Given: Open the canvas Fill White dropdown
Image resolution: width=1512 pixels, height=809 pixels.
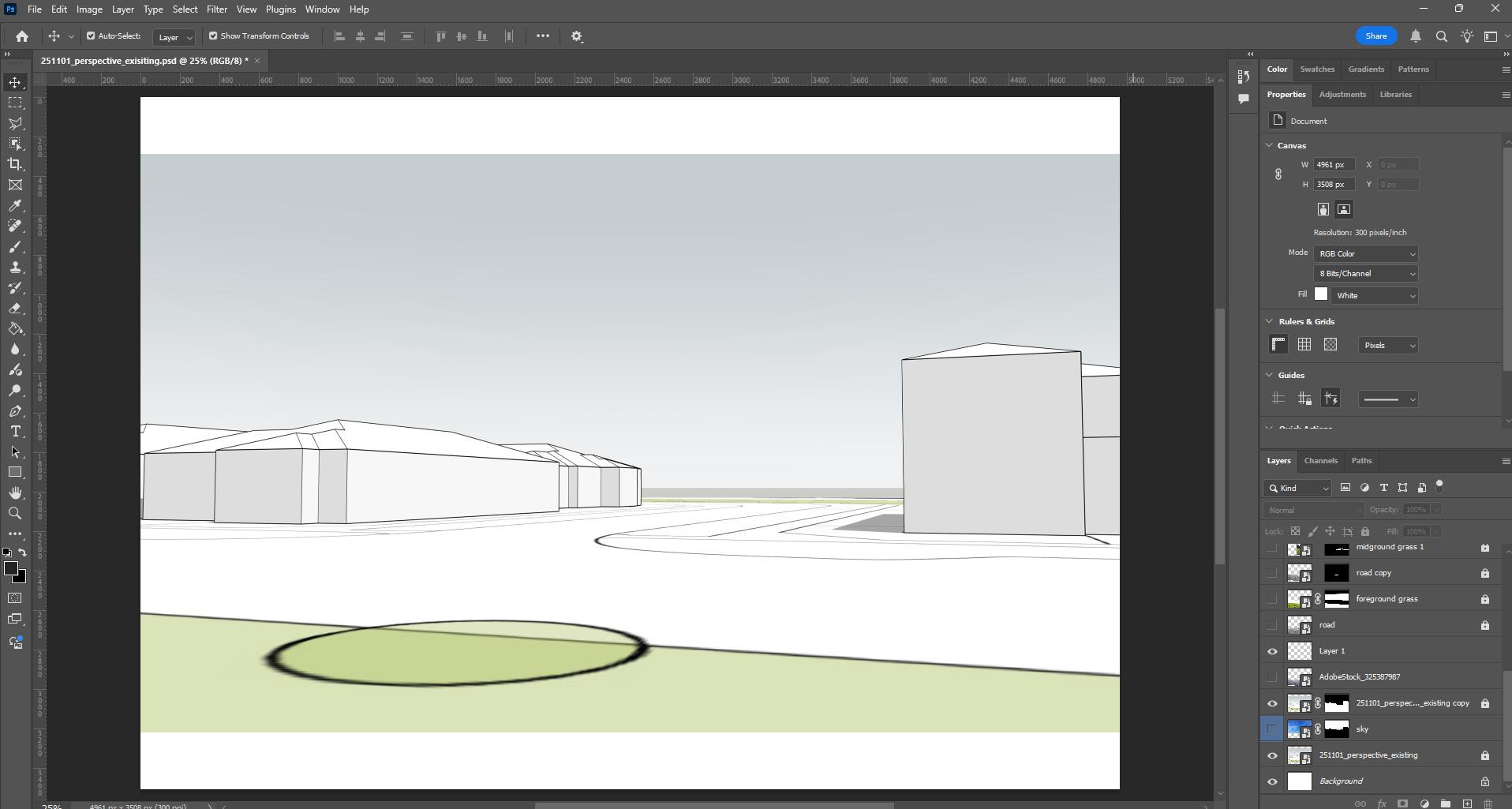Looking at the screenshot, I should [x=1375, y=295].
